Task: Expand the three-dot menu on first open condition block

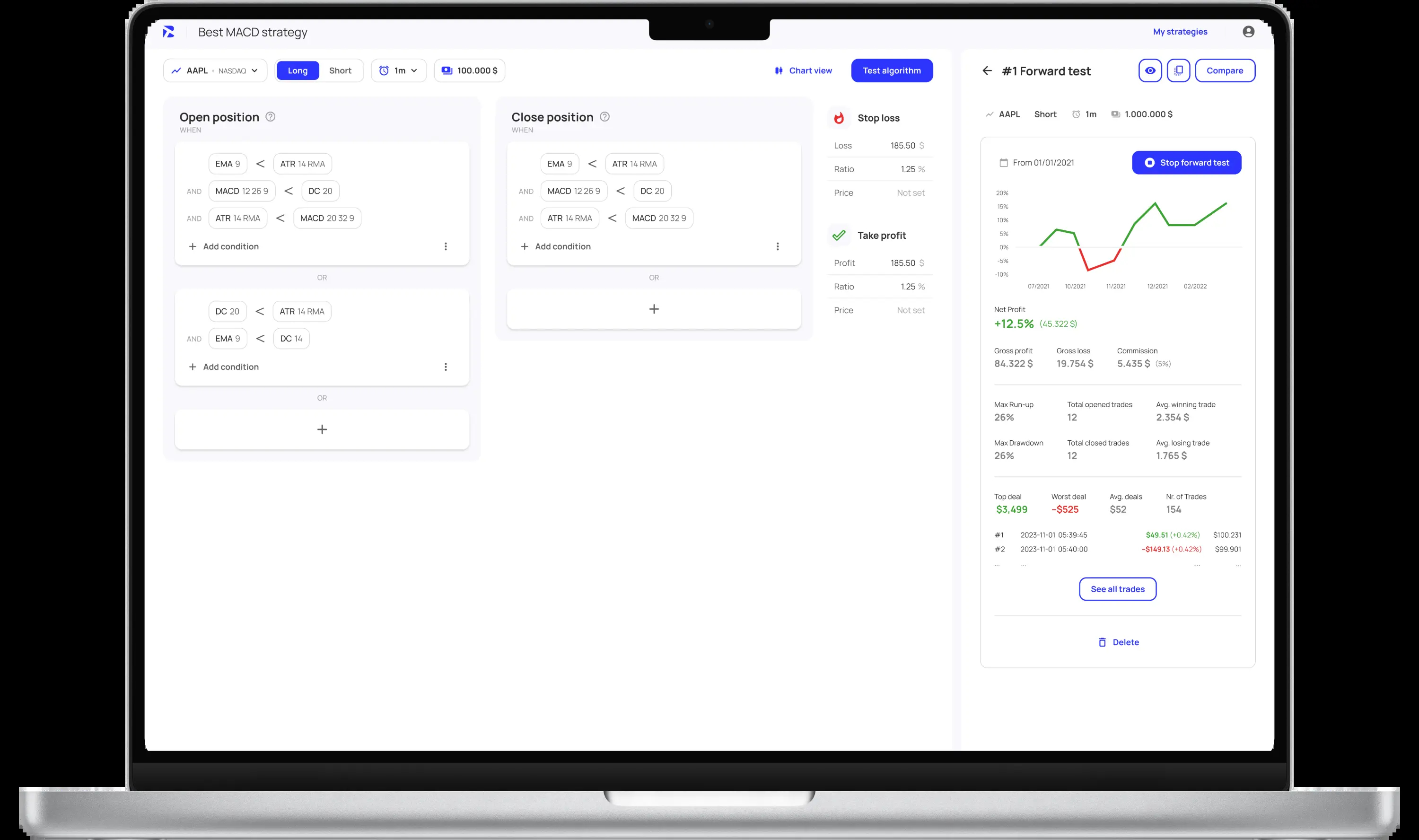Action: 446,246
